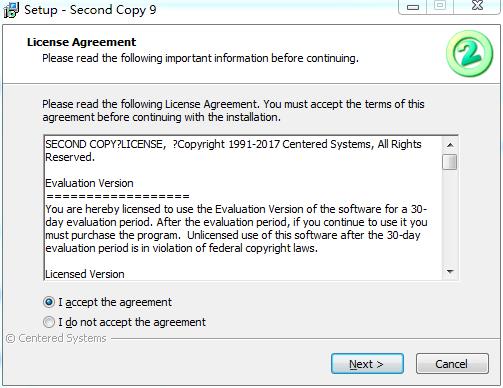Click the "Setup - Second Copy 9" title bar

point(90,10)
